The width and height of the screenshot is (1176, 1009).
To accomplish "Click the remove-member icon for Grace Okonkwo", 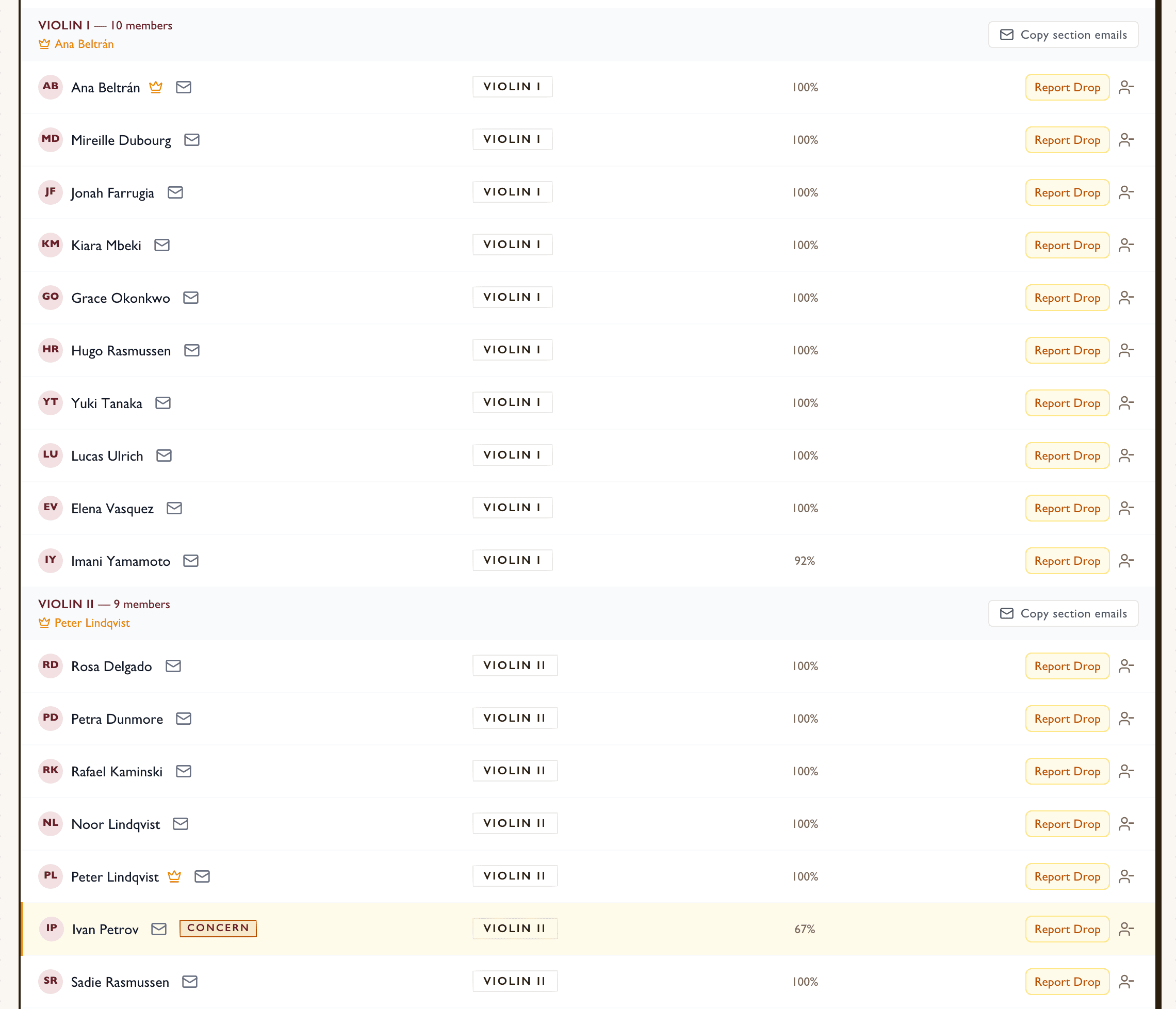I will pyautogui.click(x=1126, y=298).
